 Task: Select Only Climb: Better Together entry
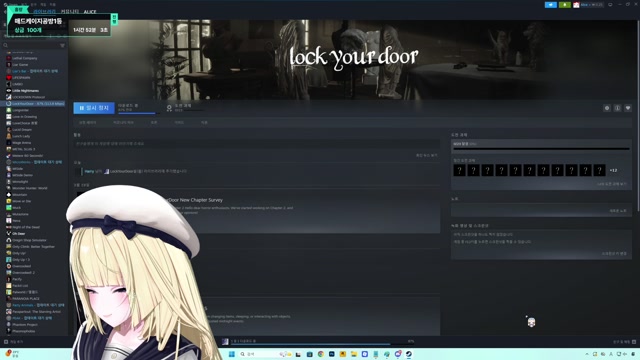(33, 247)
